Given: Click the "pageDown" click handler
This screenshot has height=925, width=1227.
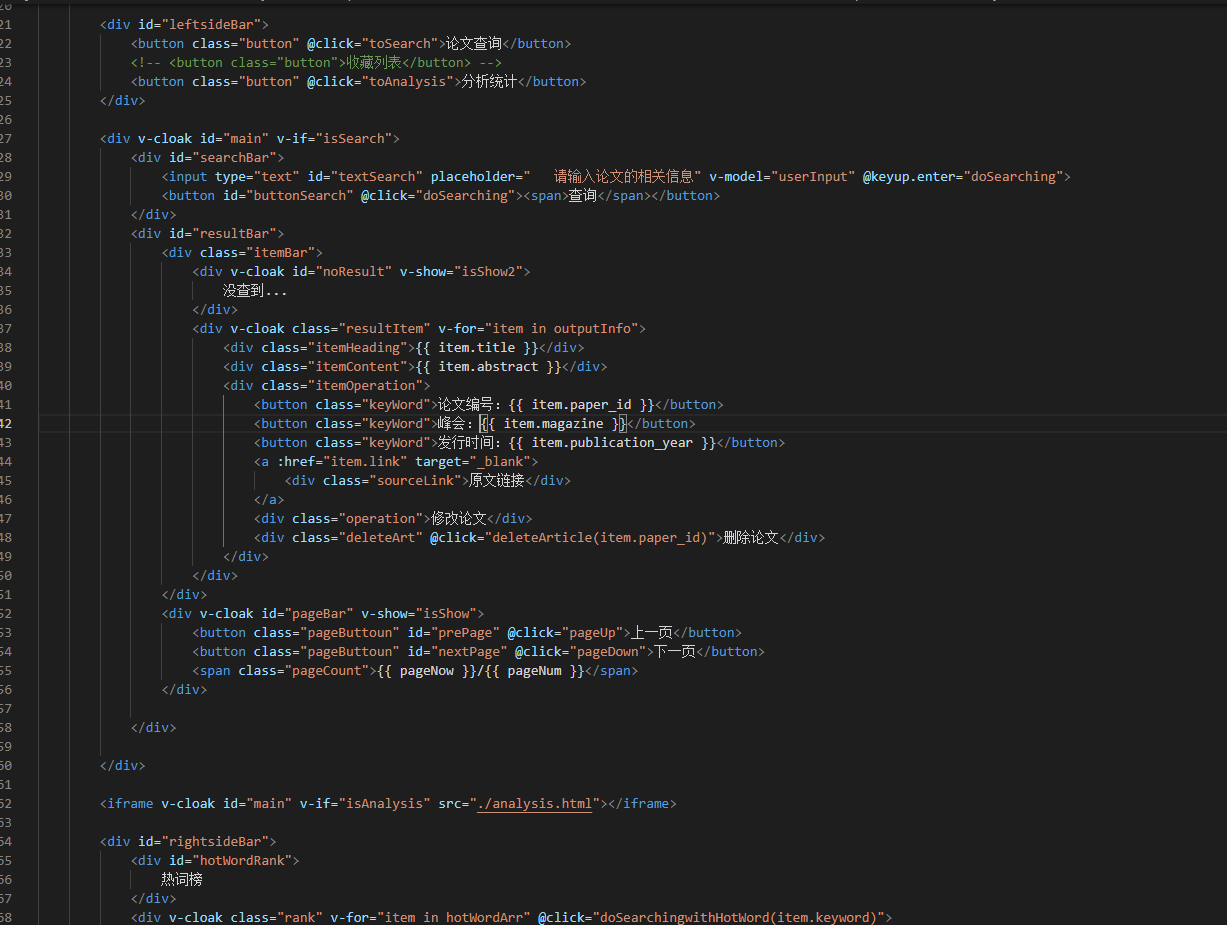Looking at the screenshot, I should click(608, 651).
